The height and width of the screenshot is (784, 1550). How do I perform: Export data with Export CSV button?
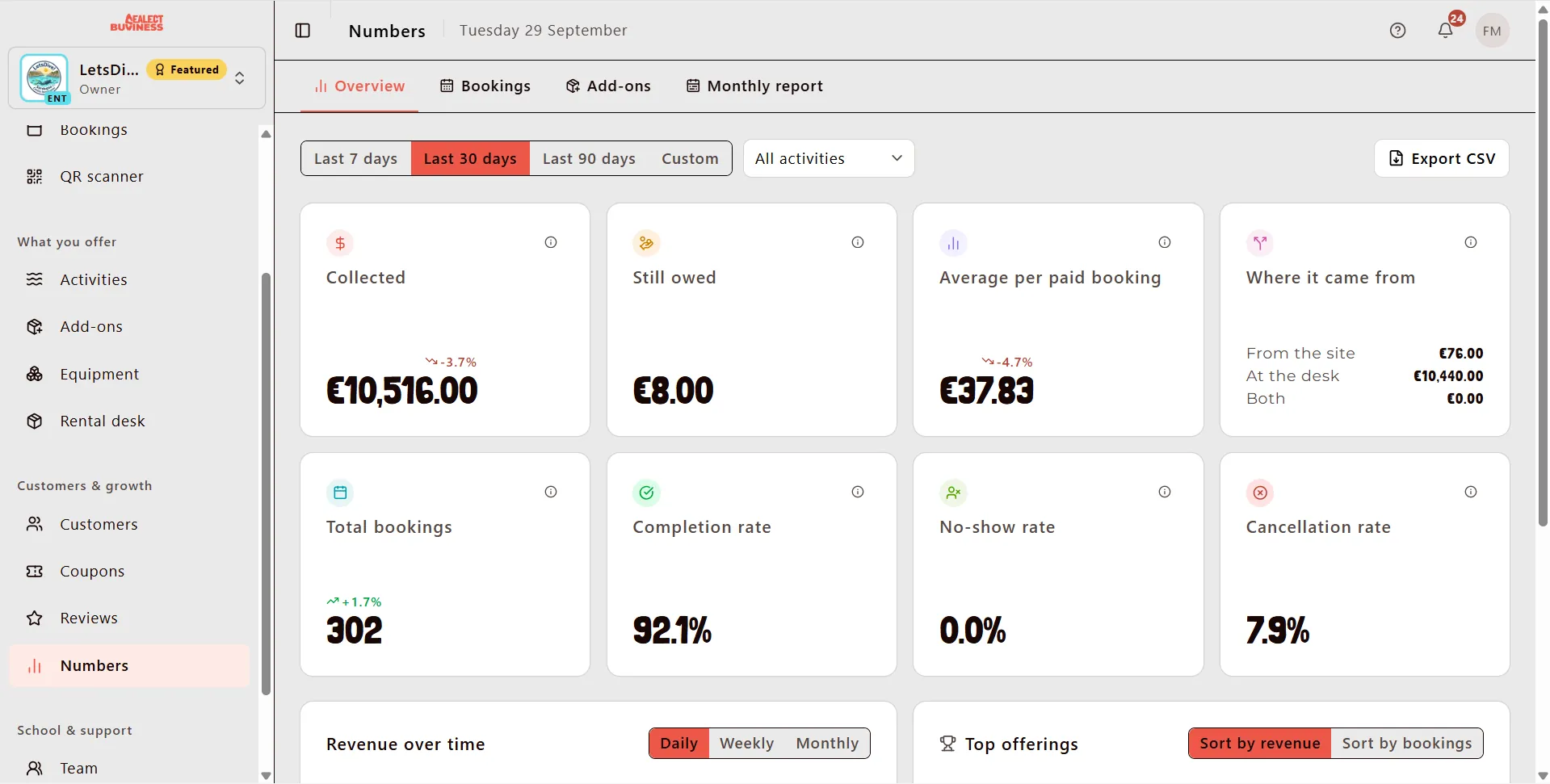click(1441, 158)
